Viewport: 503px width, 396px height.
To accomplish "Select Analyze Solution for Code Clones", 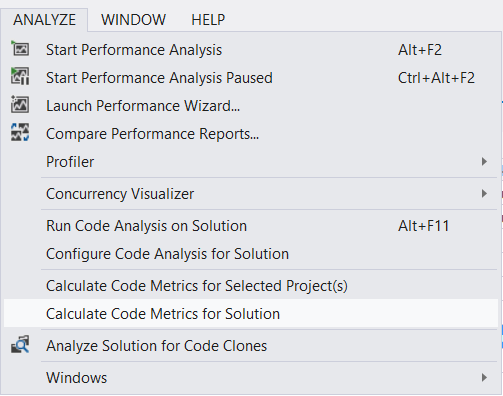I will click(251, 346).
